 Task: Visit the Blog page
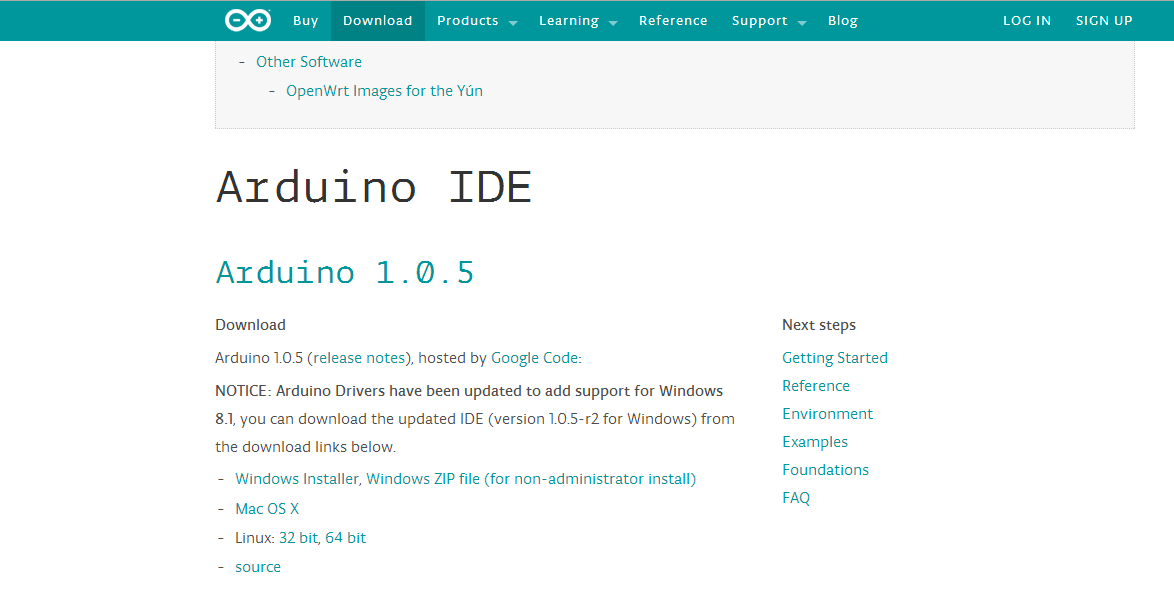843,21
